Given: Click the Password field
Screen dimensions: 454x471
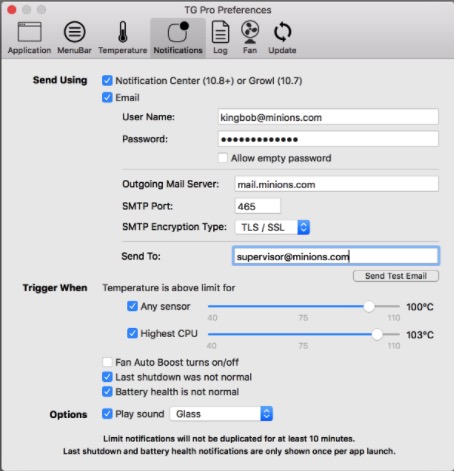Looking at the screenshot, I should point(328,139).
